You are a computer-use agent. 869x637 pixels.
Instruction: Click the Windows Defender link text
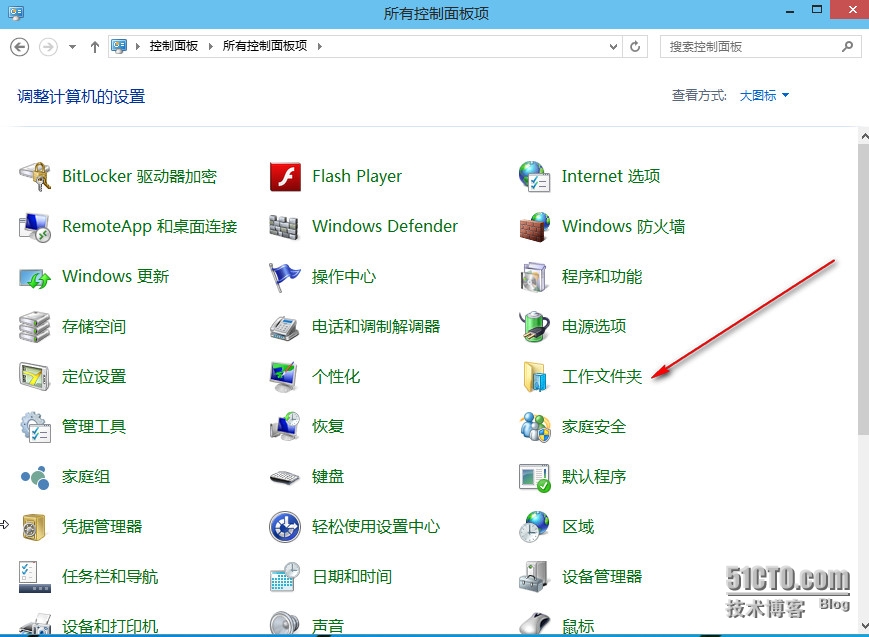[385, 226]
